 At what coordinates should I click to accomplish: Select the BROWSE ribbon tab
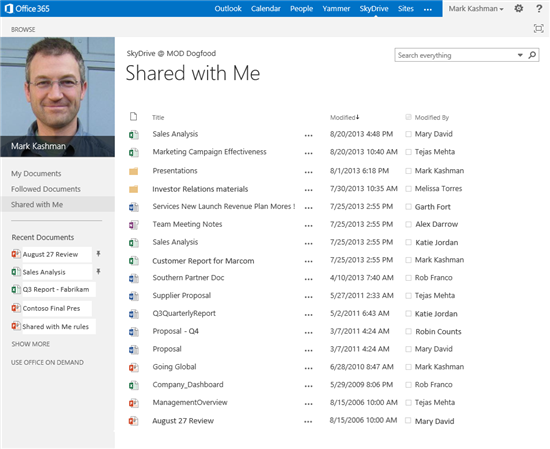coord(23,29)
